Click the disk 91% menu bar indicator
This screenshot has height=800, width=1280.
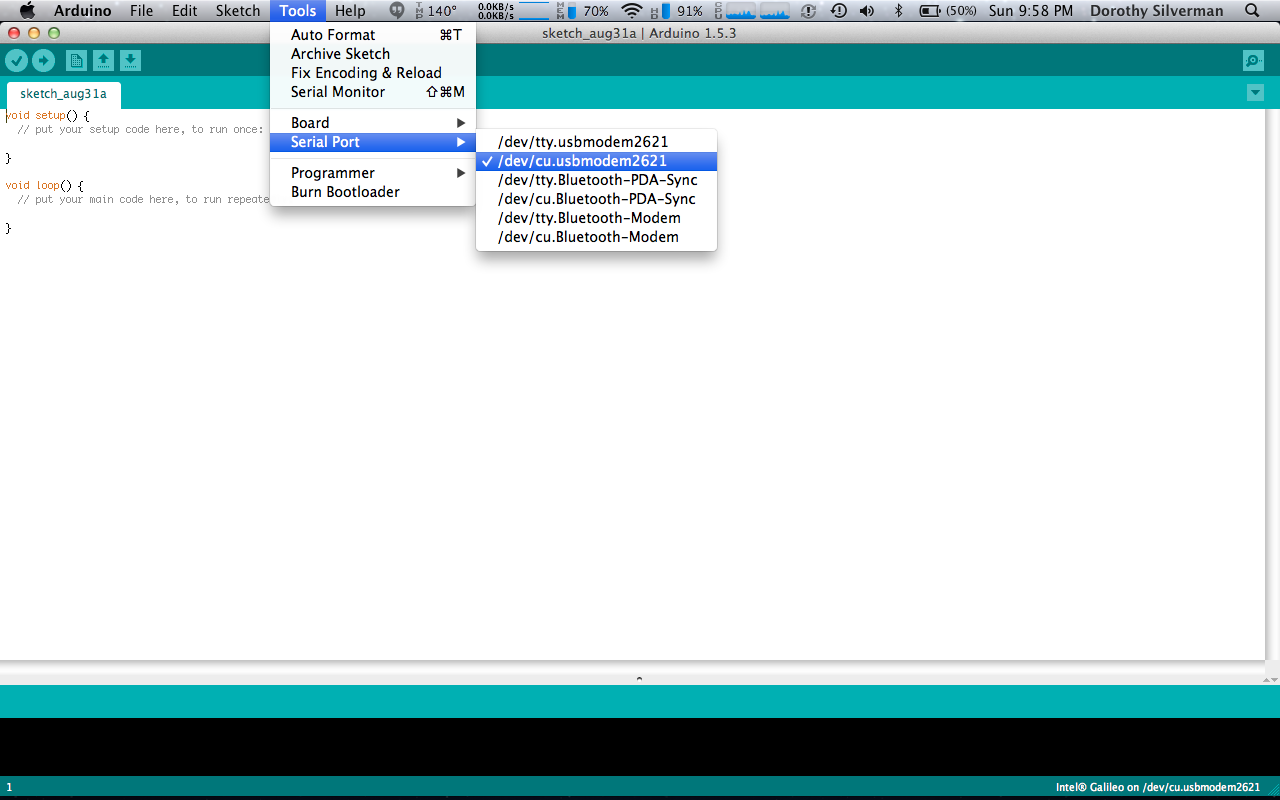(x=677, y=11)
